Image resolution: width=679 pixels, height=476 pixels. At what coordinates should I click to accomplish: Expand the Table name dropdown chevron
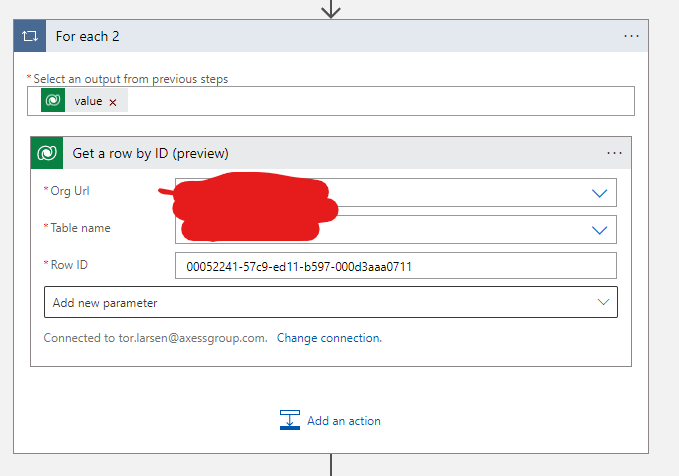599,230
